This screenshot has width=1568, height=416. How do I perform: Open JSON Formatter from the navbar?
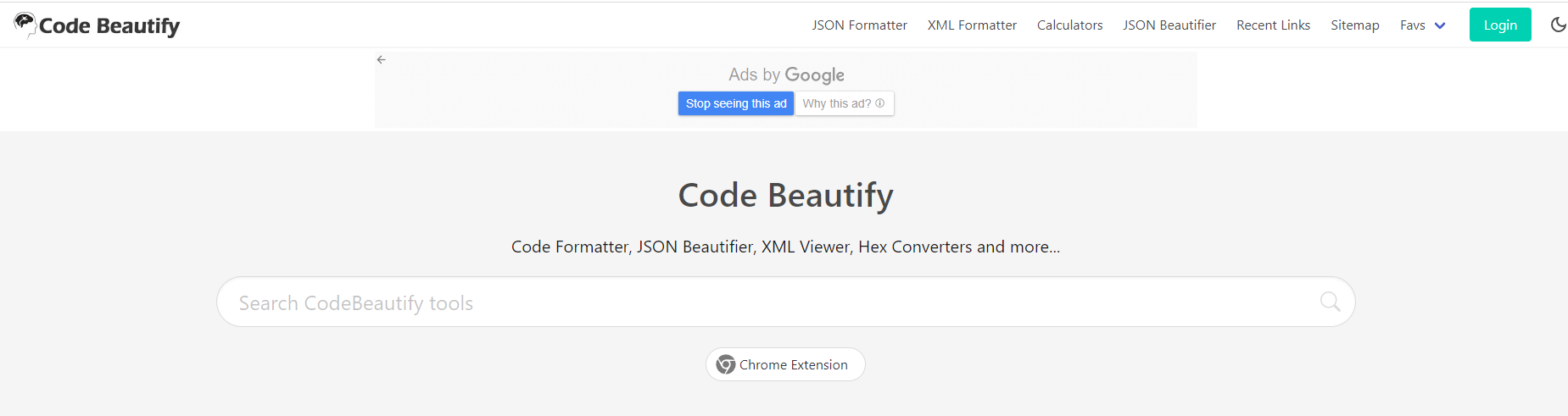(x=859, y=25)
